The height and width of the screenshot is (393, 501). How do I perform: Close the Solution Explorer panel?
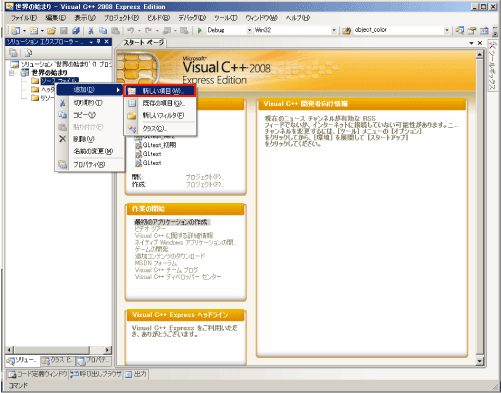106,42
